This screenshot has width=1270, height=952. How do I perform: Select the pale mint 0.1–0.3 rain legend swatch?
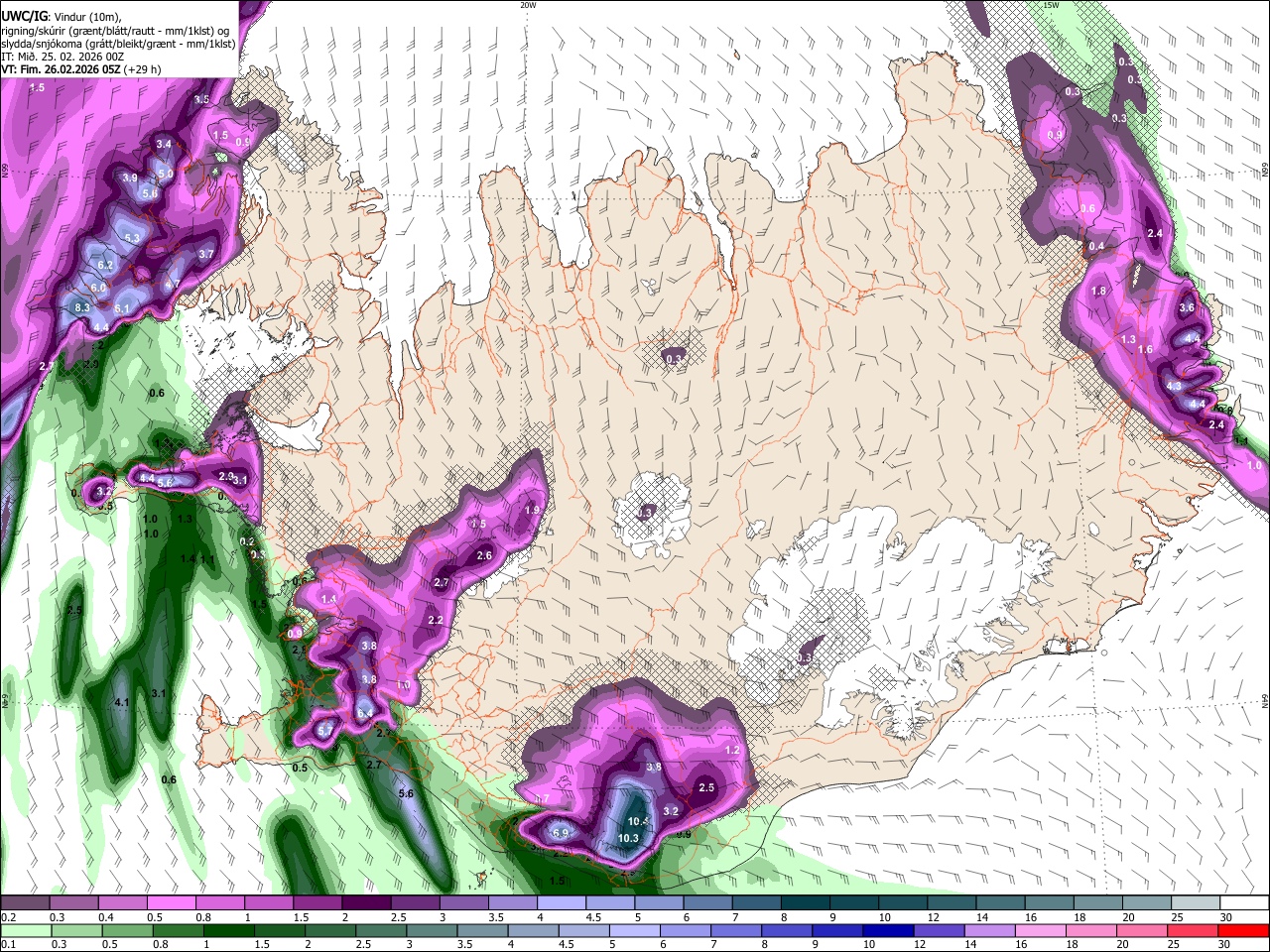pyautogui.click(x=26, y=931)
